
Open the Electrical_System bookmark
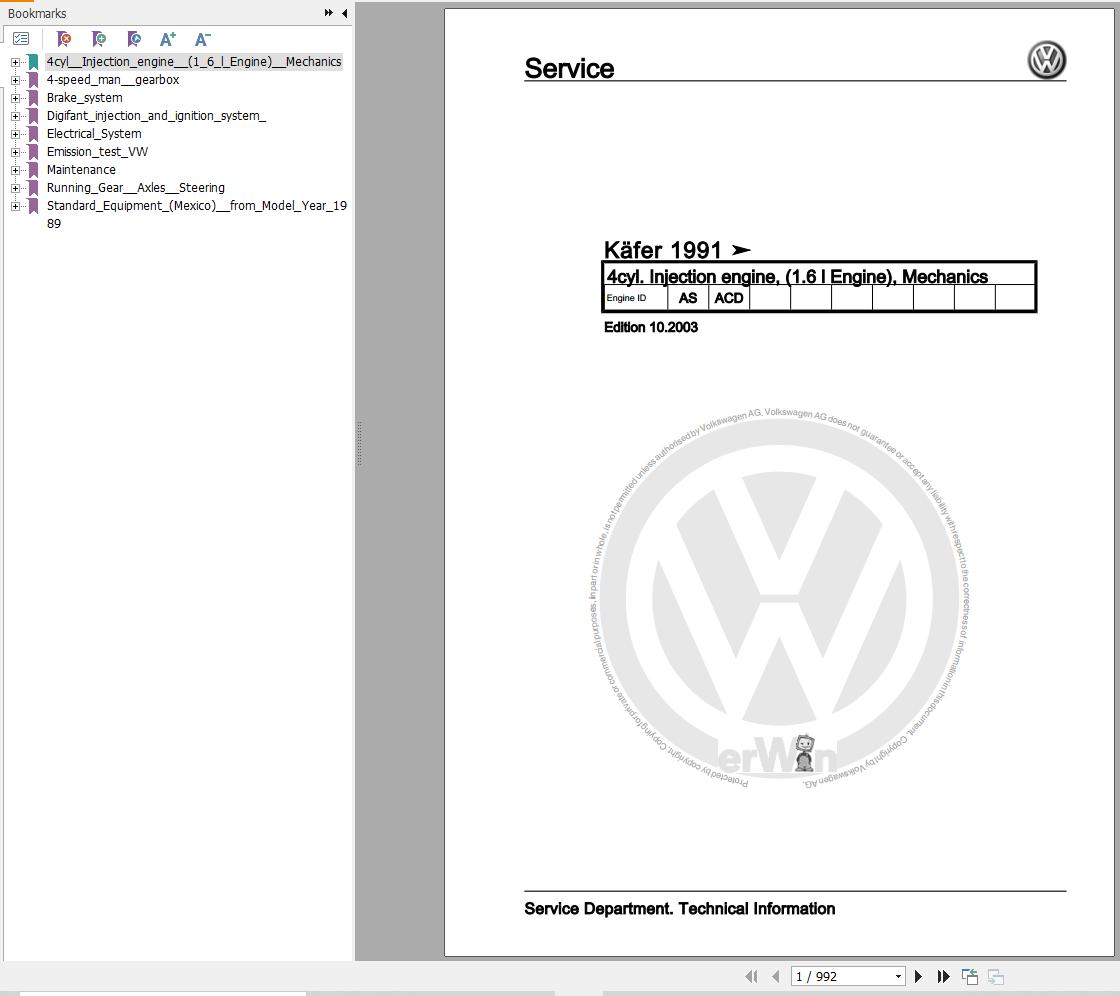tap(94, 134)
